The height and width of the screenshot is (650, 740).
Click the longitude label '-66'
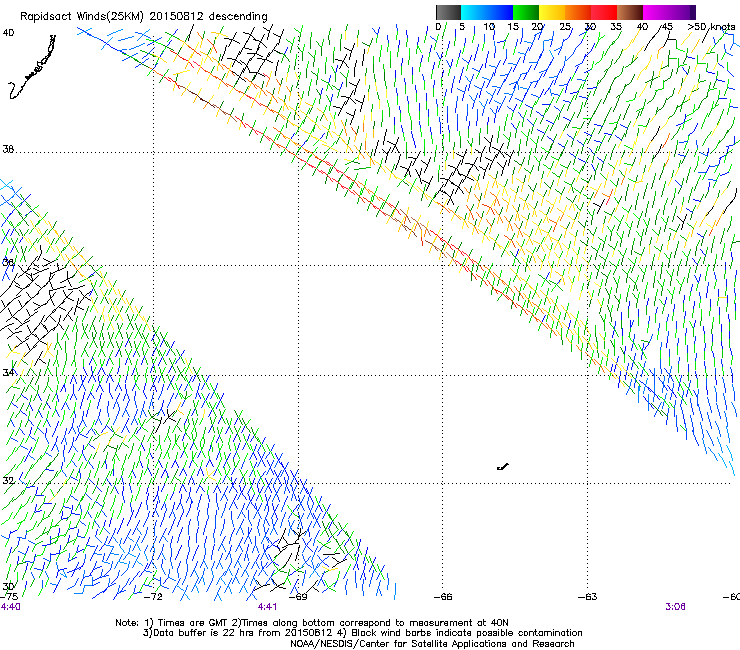click(x=443, y=597)
